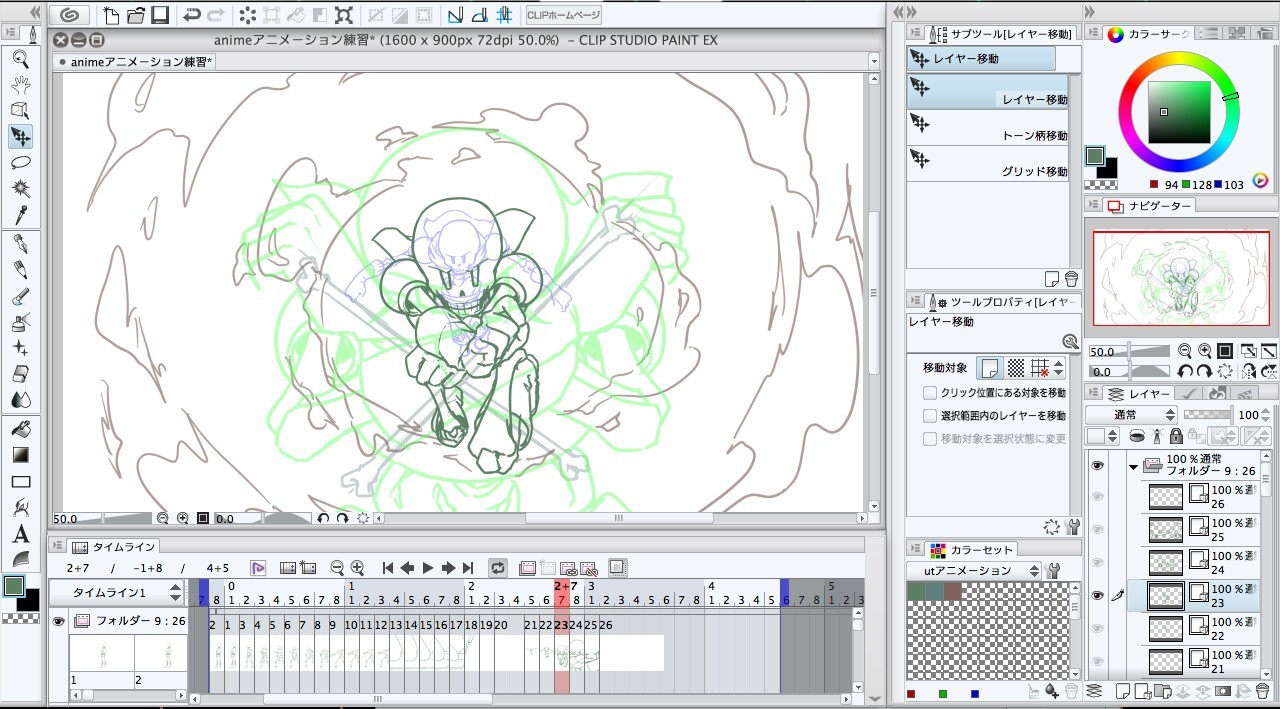The height and width of the screenshot is (709, 1280).
Task: Collapse the フォルダー 9:26 layer folder
Action: point(1133,466)
